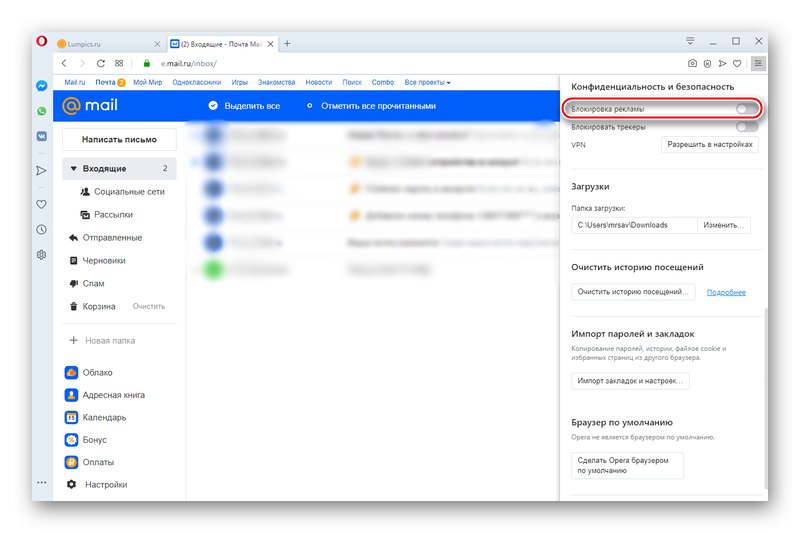Click Сделать Opera браузером по умолчанию
This screenshot has width=800, height=533.
pyautogui.click(x=627, y=465)
